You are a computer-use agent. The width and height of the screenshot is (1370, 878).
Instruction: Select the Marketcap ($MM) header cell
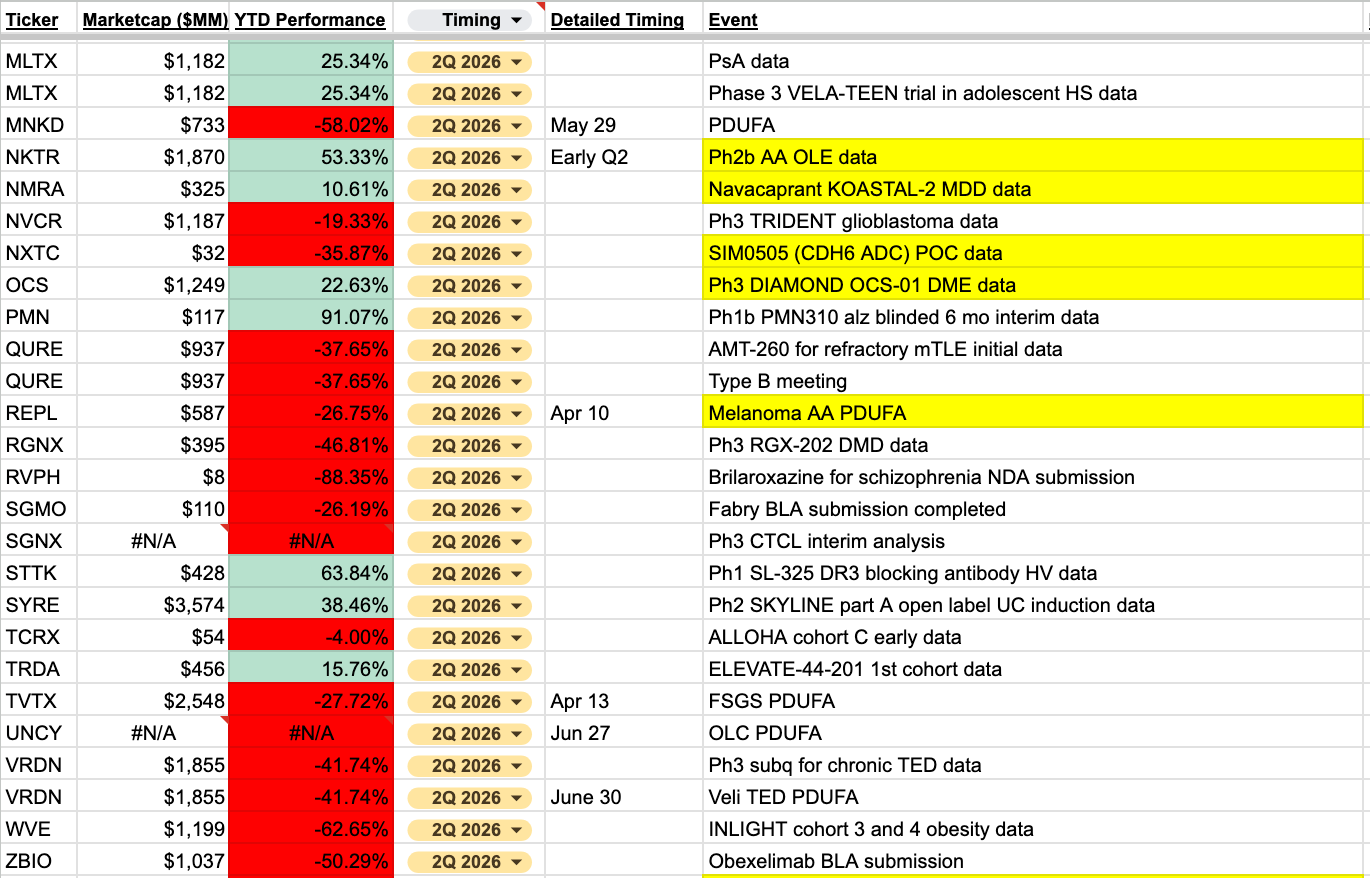click(x=153, y=20)
